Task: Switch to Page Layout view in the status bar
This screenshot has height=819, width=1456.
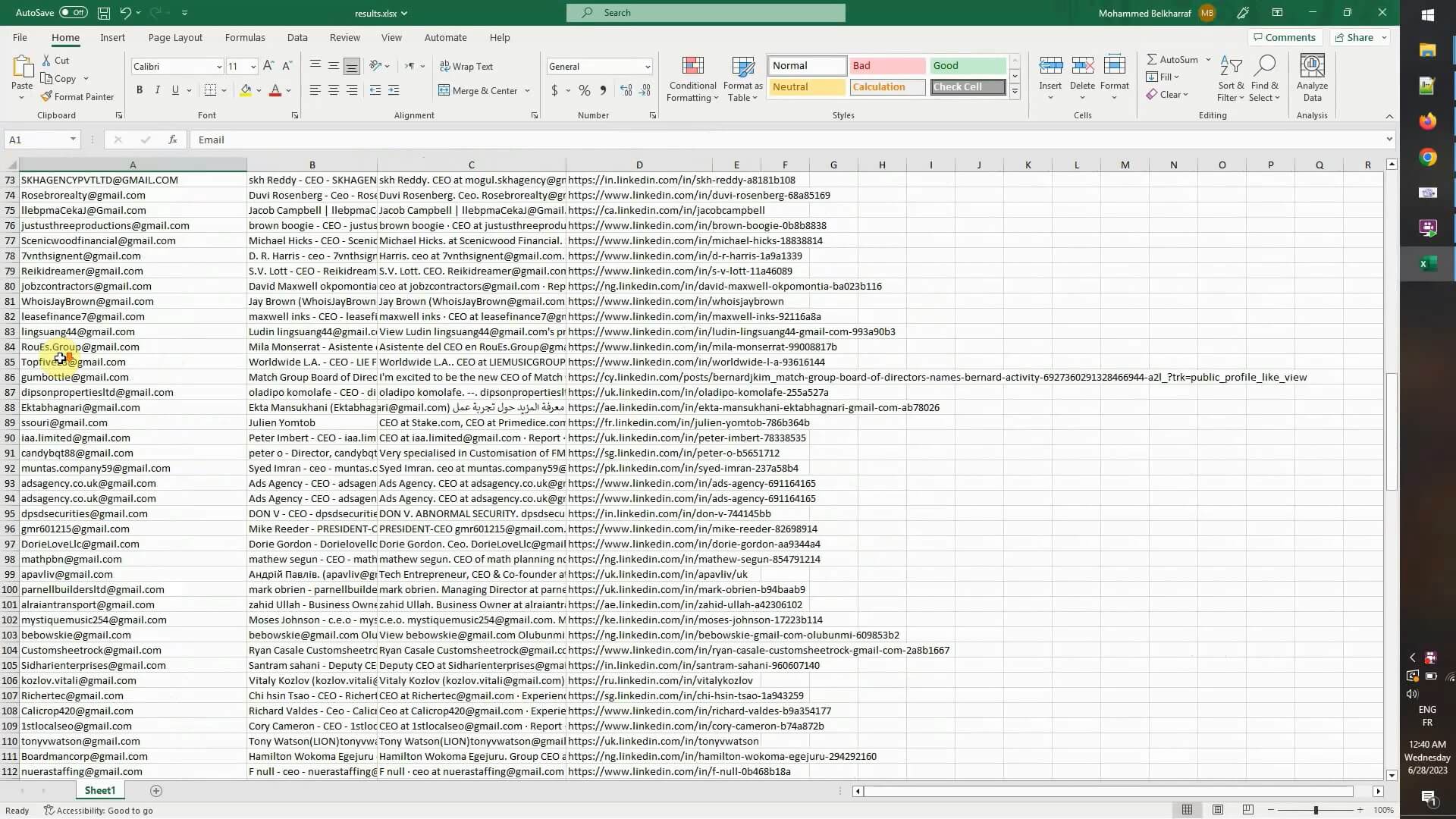Action: click(x=1217, y=810)
